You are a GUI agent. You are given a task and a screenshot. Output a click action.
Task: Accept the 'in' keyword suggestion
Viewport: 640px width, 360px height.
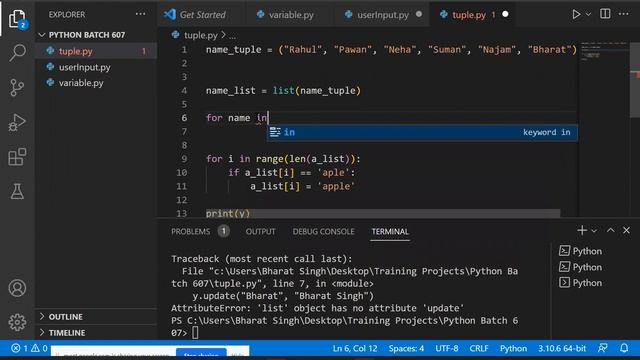[x=422, y=132]
